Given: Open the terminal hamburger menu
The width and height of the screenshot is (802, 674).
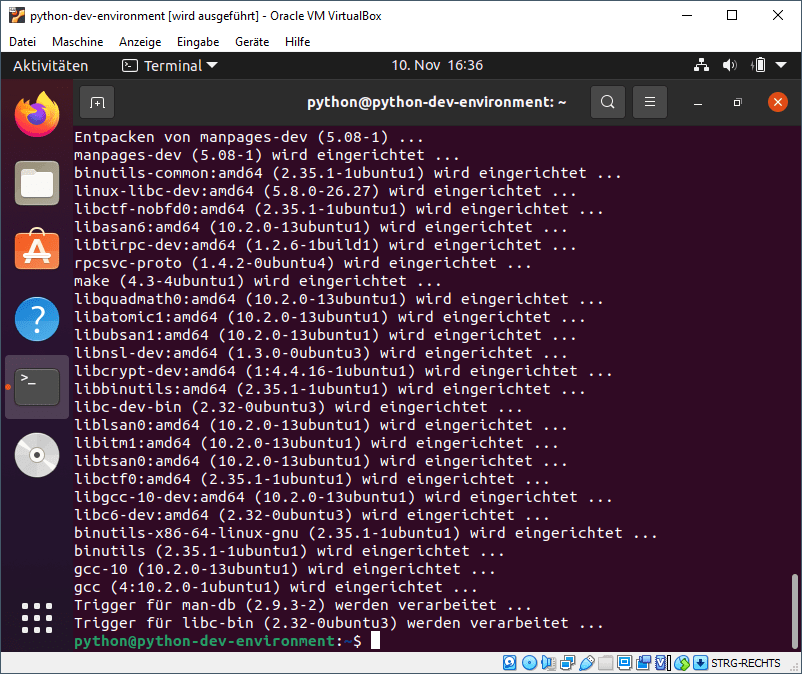Looking at the screenshot, I should [x=649, y=102].
